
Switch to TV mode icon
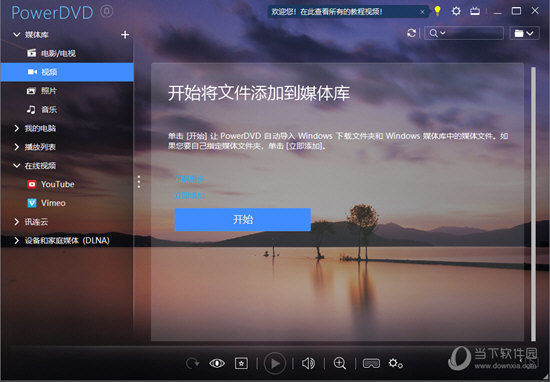(475, 11)
